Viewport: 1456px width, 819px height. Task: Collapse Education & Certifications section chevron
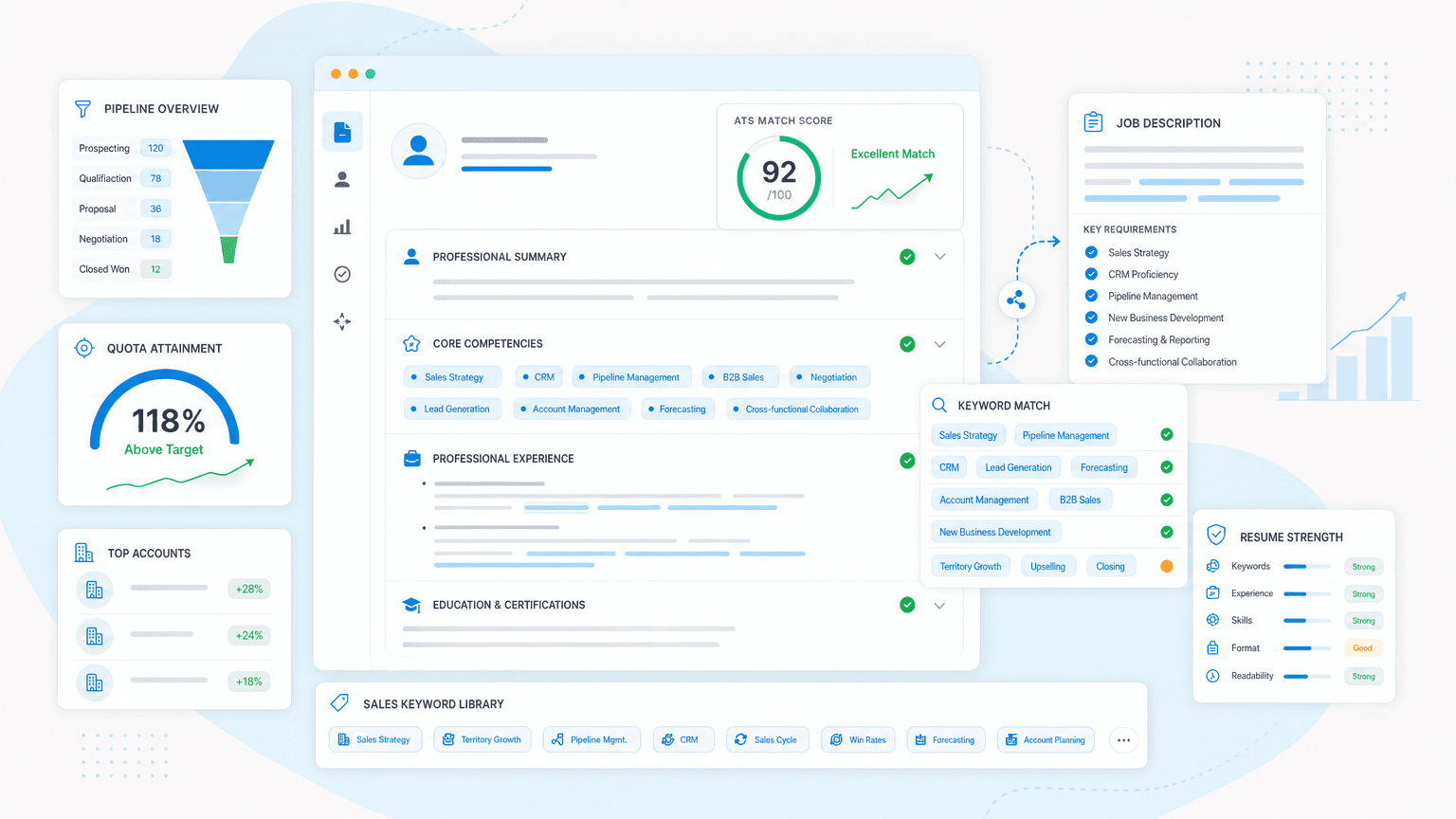click(x=939, y=606)
